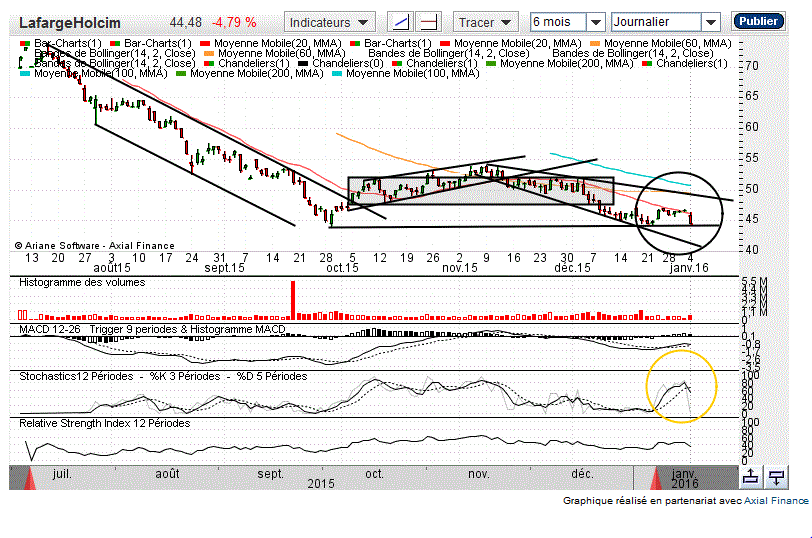Screen dimensions: 812x538
Task: Open the Axial Finance link
Action: pos(776,501)
